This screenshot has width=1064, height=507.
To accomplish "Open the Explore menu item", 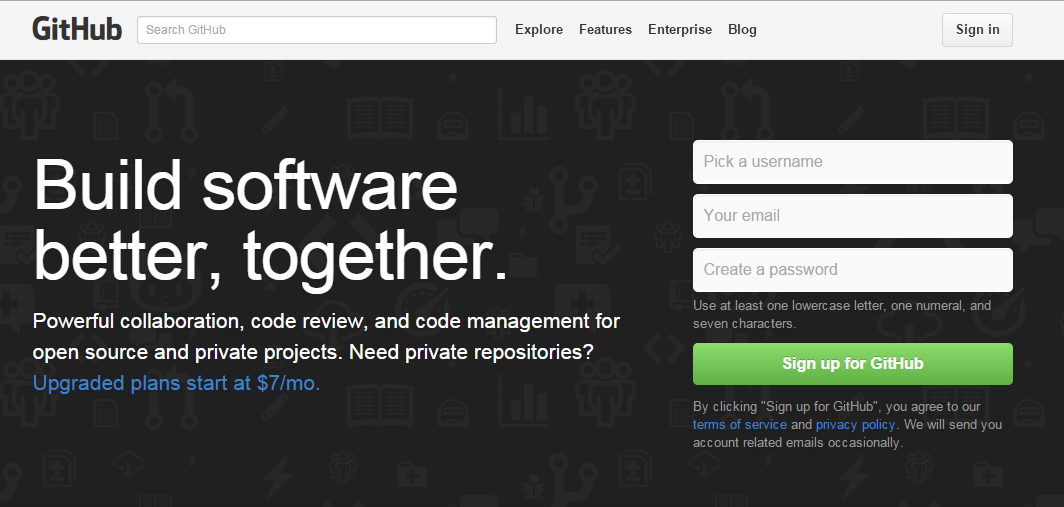I will pyautogui.click(x=539, y=29).
